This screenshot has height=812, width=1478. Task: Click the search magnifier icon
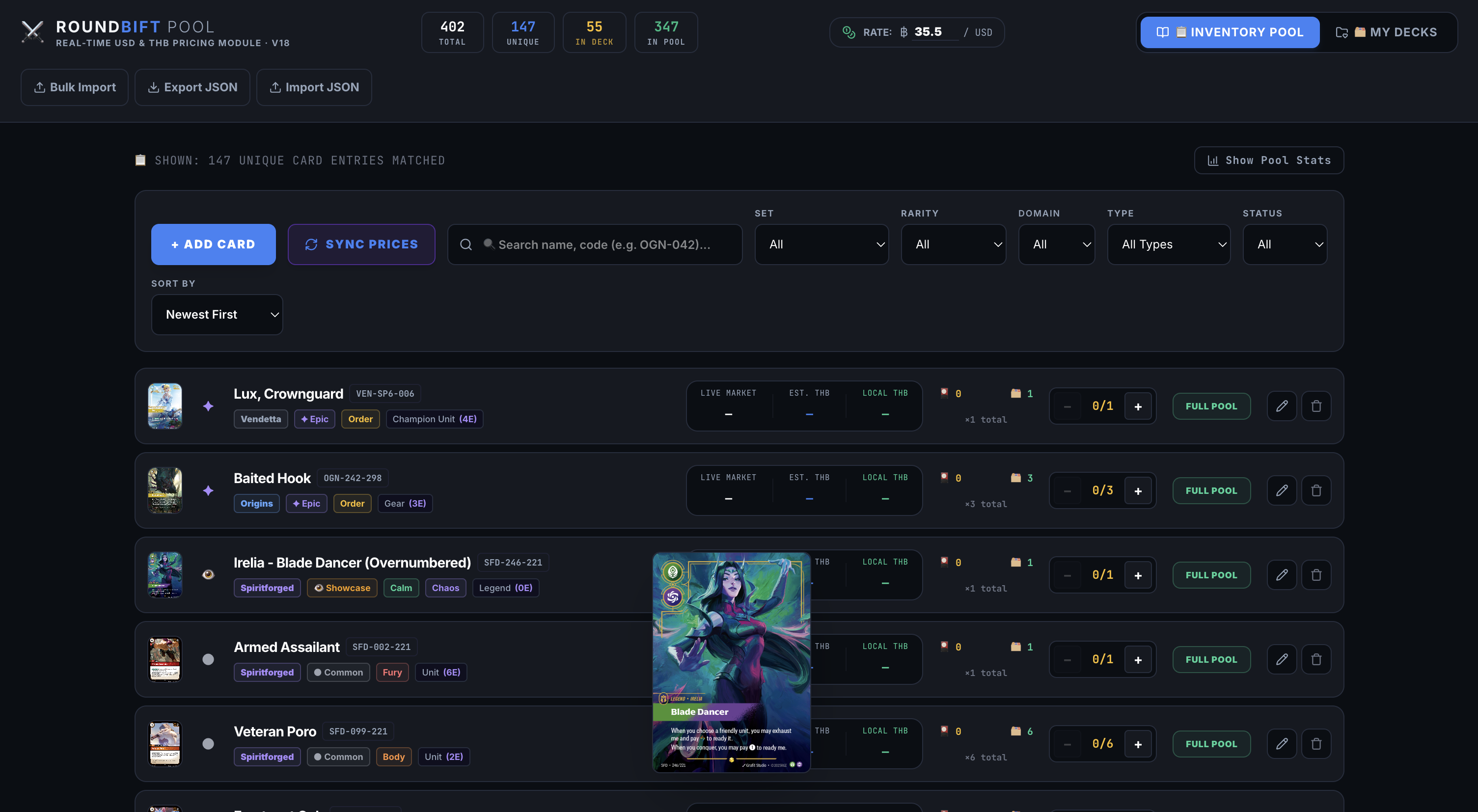[x=466, y=245]
